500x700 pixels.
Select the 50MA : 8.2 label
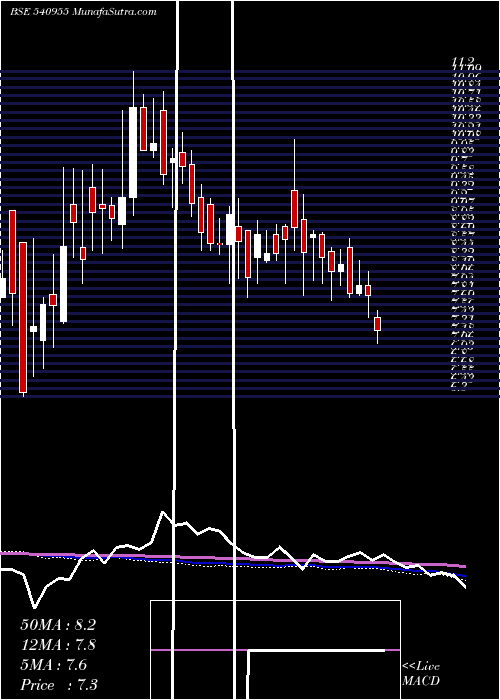click(58, 625)
